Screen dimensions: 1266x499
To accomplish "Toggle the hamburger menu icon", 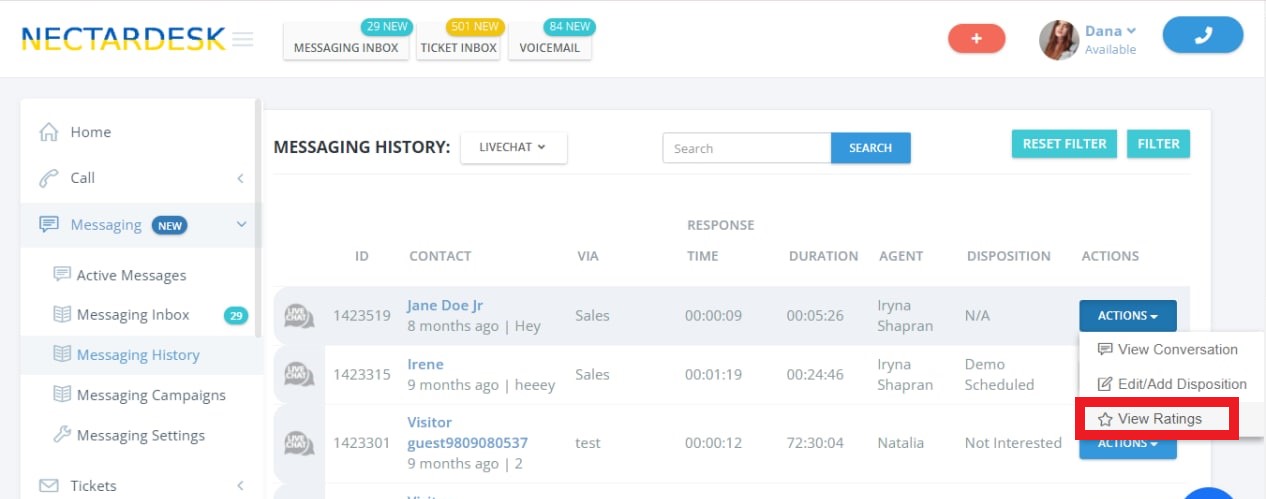I will (243, 40).
